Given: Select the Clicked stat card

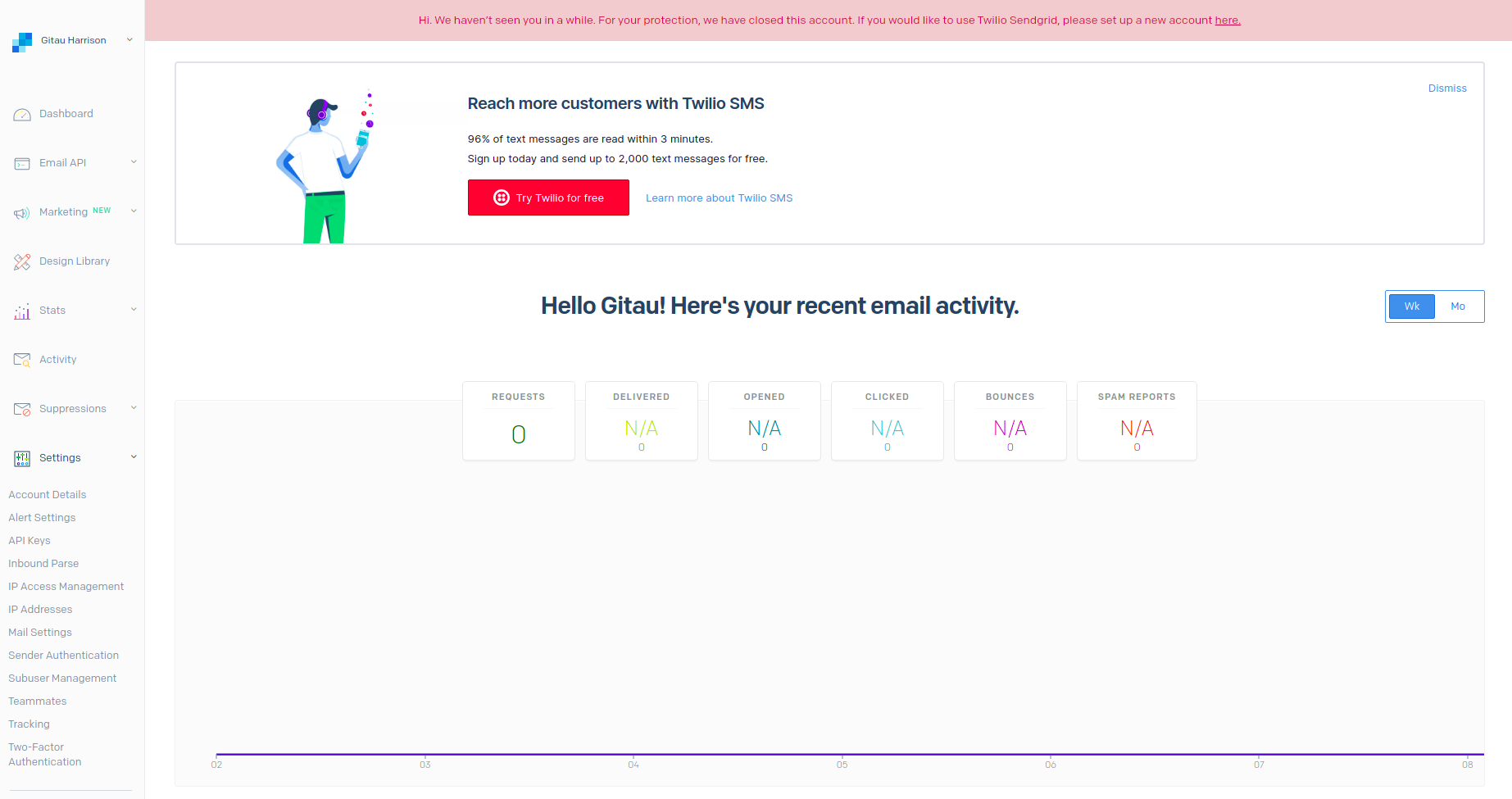Looking at the screenshot, I should (x=888, y=420).
